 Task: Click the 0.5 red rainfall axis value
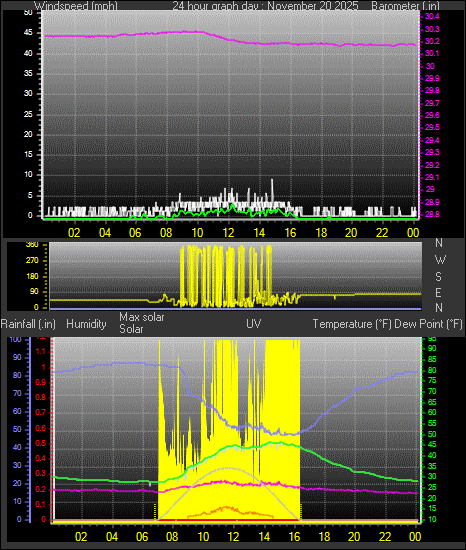point(40,443)
